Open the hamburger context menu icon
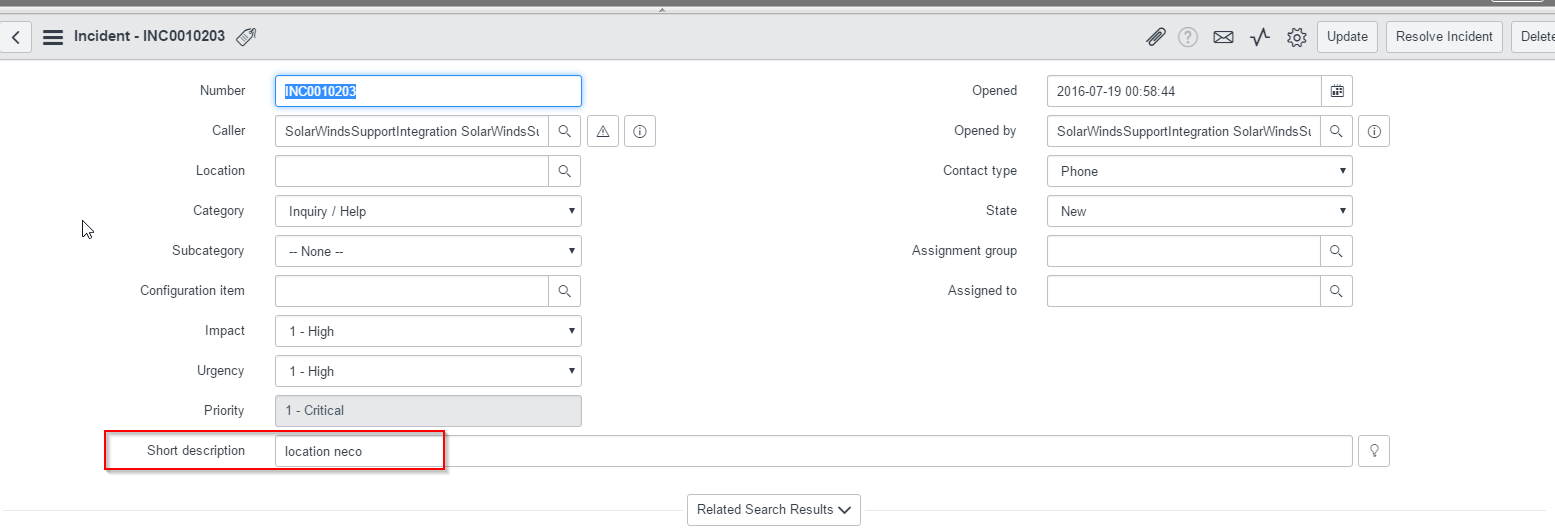Image resolution: width=1555 pixels, height=531 pixels. pos(53,37)
